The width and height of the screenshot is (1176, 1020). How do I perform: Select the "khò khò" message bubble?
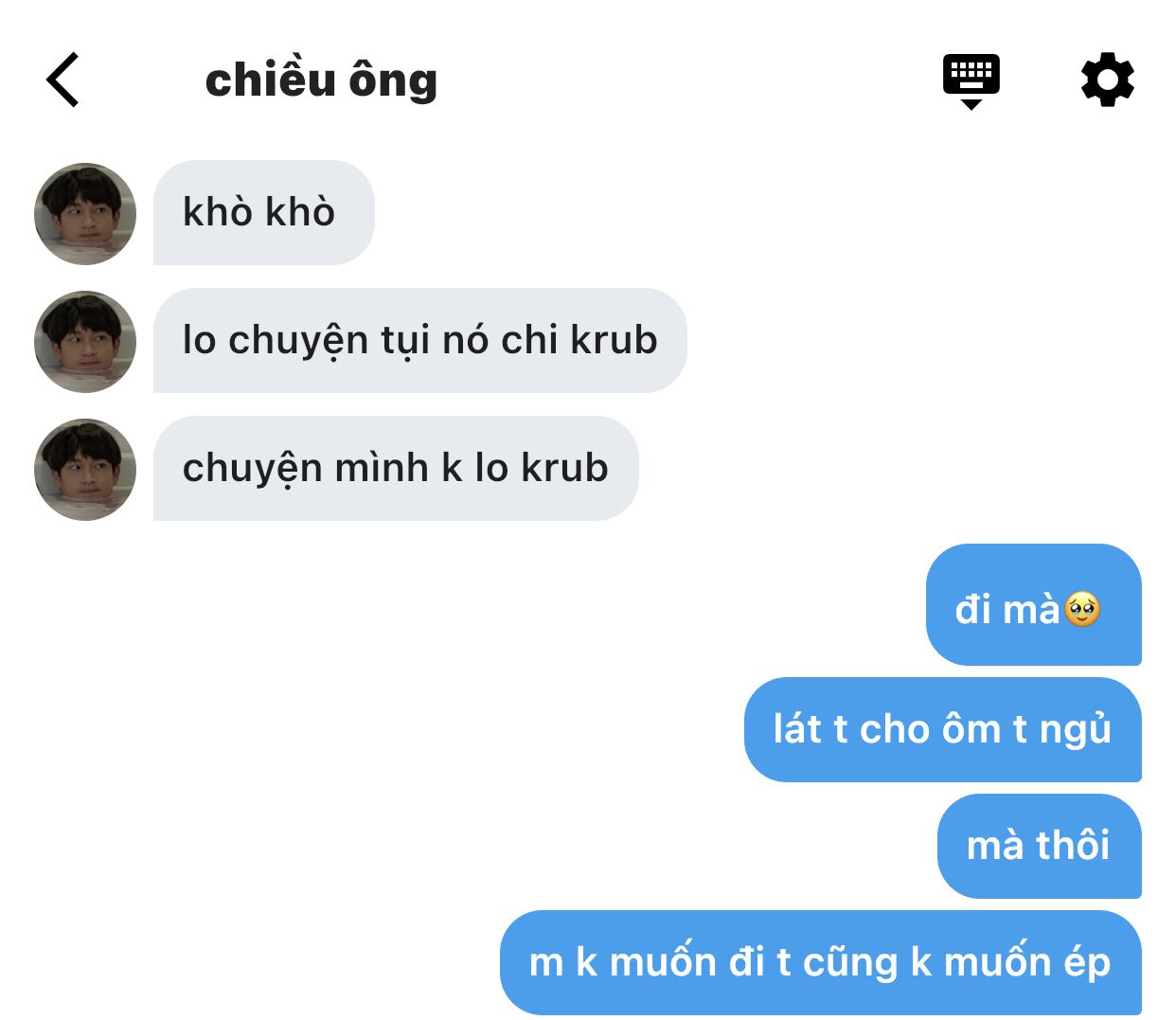pyautogui.click(x=264, y=212)
